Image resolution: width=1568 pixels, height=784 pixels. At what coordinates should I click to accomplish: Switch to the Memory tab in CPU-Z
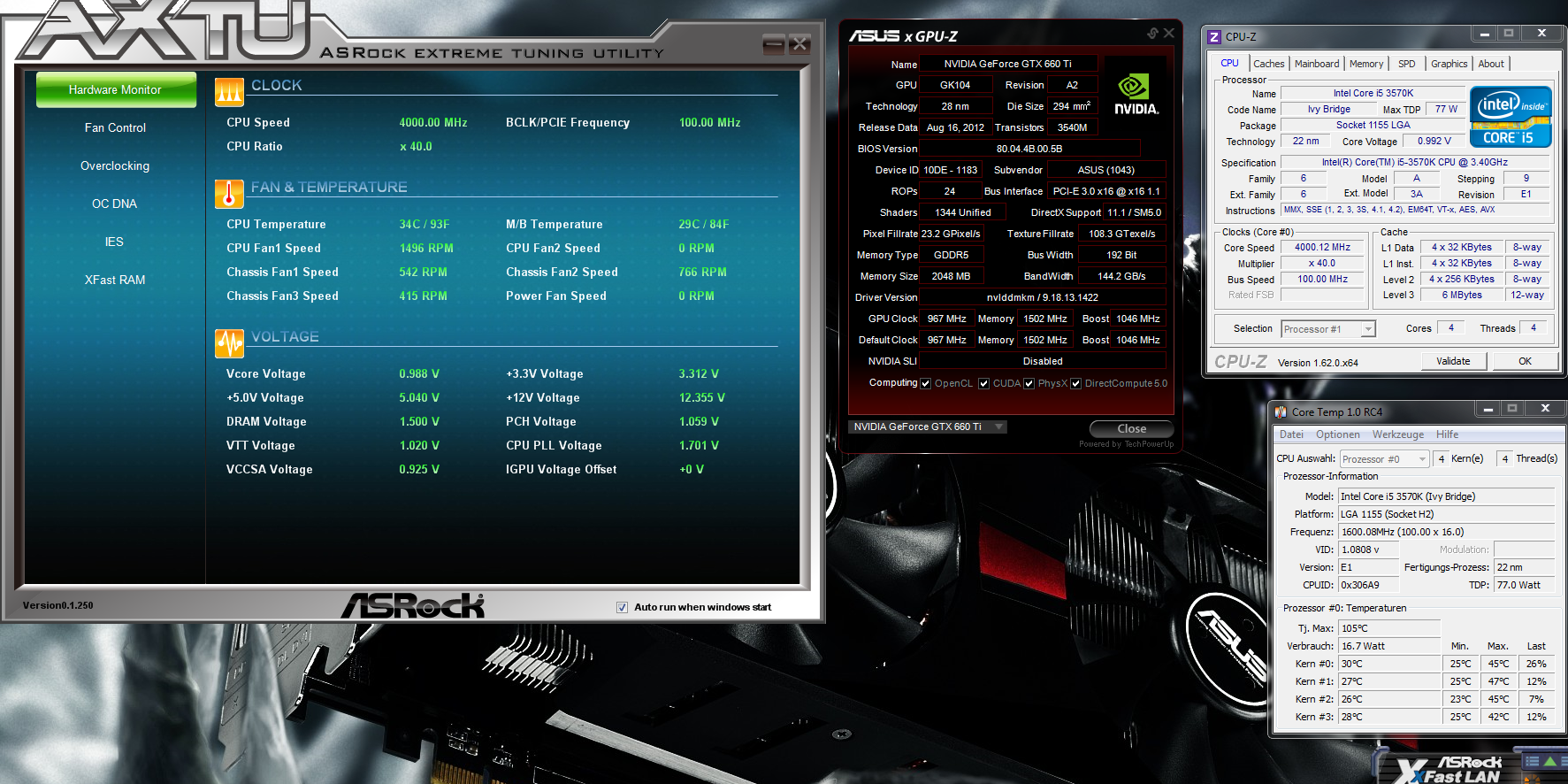tap(1366, 64)
